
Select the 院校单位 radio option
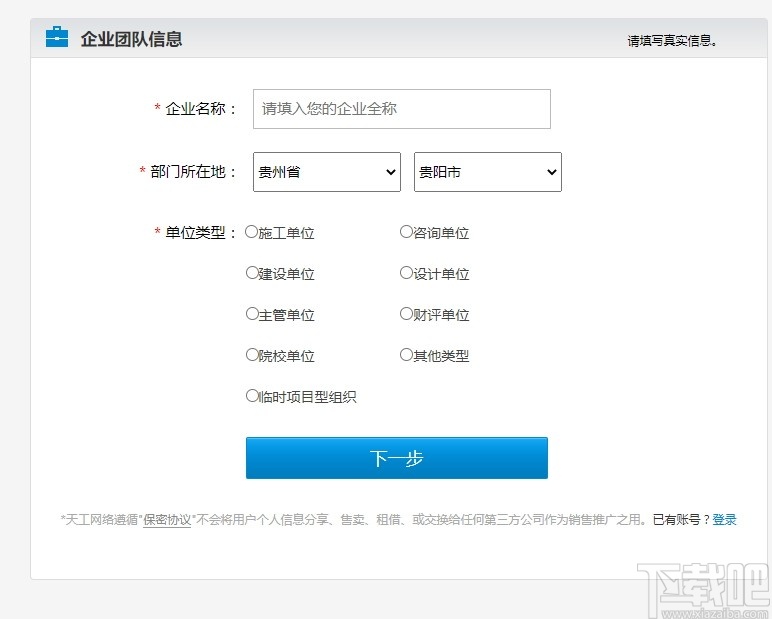[252, 355]
